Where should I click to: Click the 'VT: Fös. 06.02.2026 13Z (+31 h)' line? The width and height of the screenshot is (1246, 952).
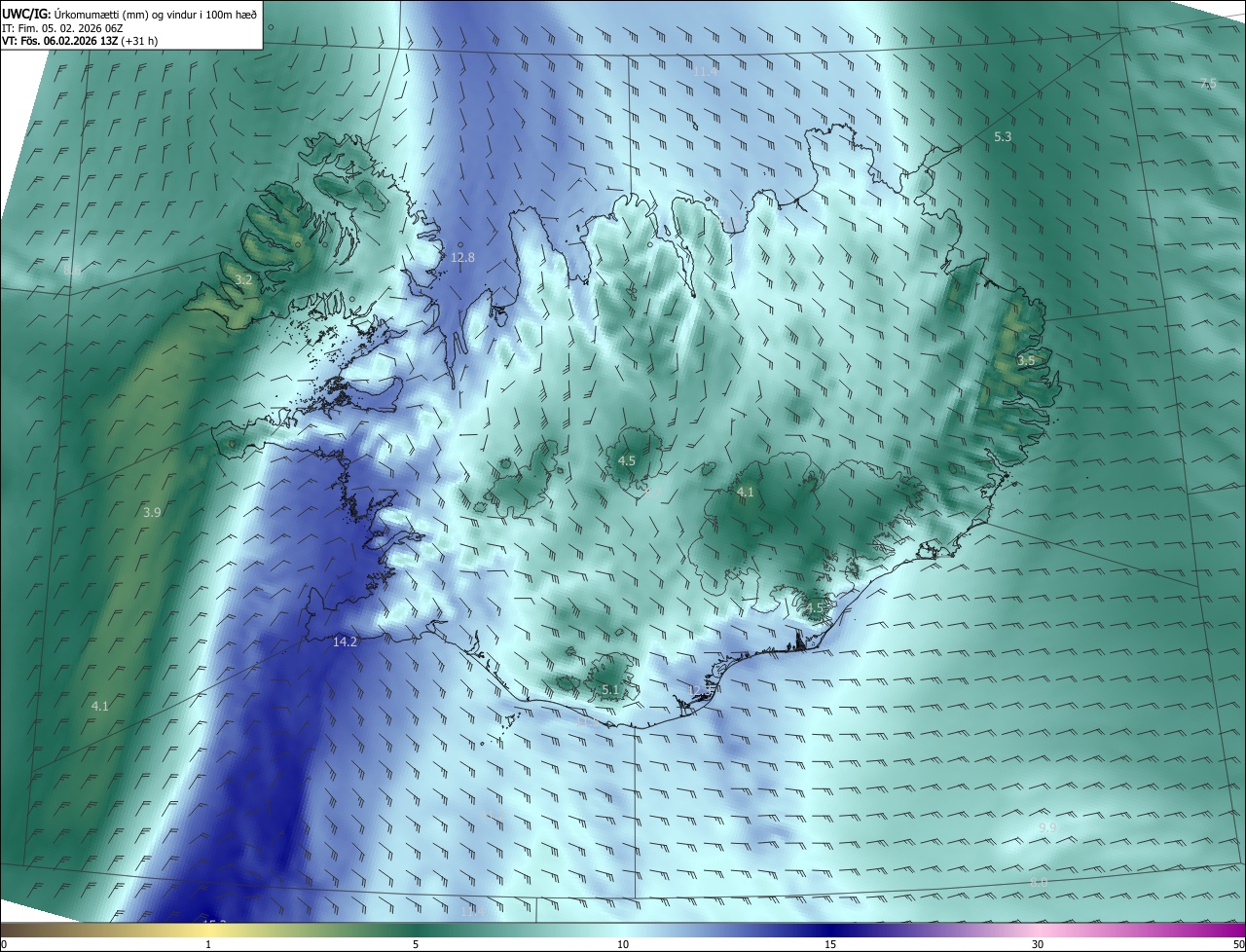coord(80,41)
